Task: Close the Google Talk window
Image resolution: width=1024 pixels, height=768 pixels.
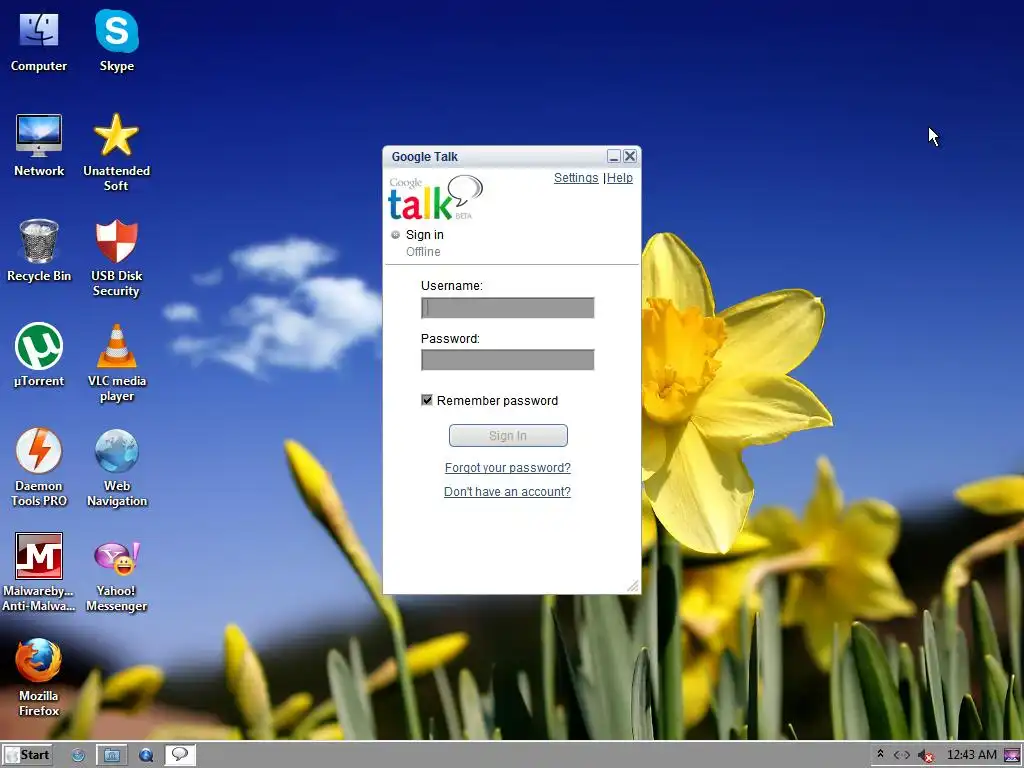Action: pyautogui.click(x=630, y=156)
